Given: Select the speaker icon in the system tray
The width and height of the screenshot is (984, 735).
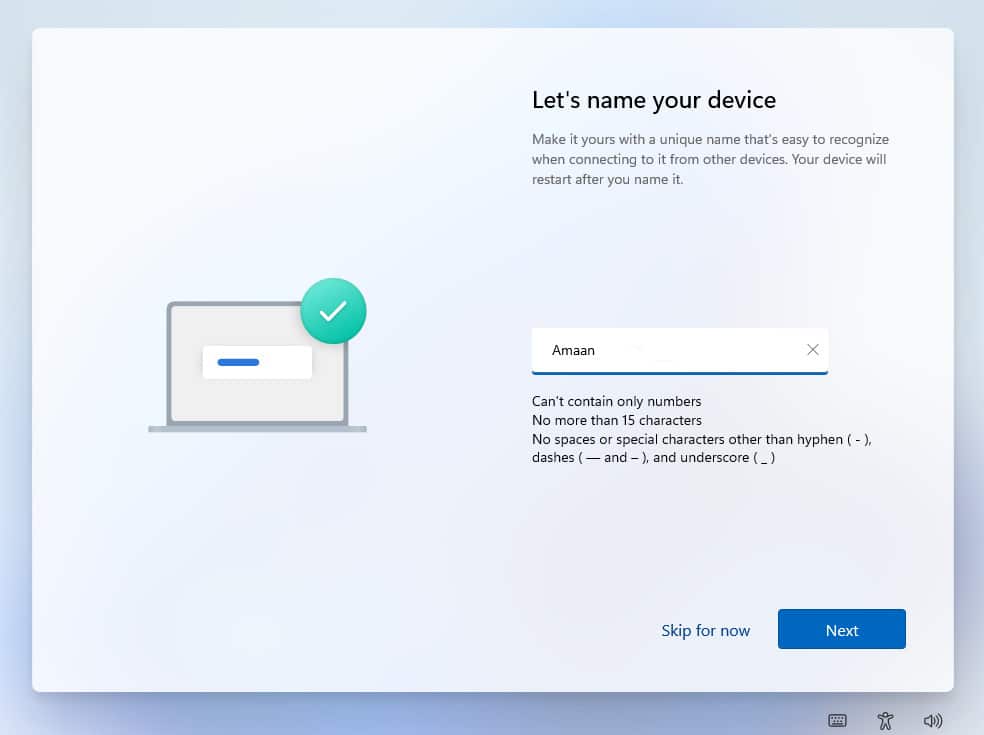Looking at the screenshot, I should point(932,720).
